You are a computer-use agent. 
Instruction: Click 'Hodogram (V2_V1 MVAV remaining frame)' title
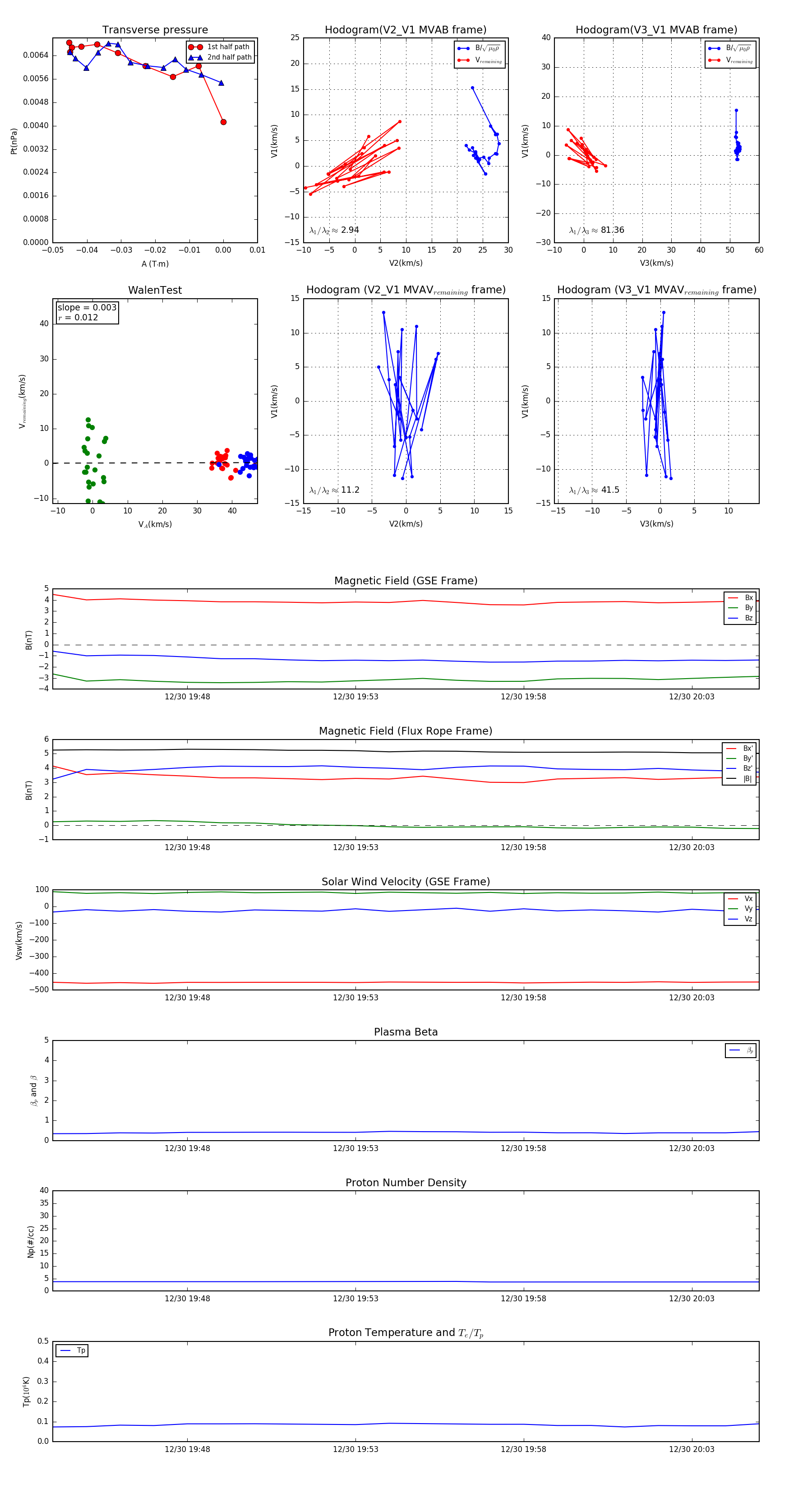406,290
